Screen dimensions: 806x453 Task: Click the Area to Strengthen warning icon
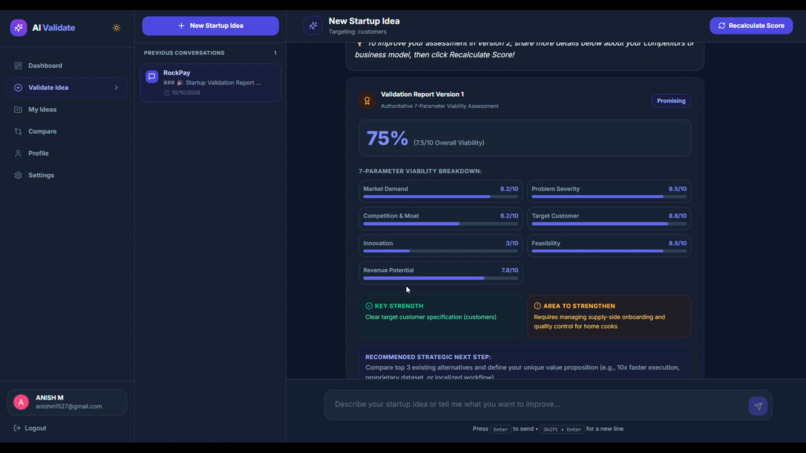(537, 306)
